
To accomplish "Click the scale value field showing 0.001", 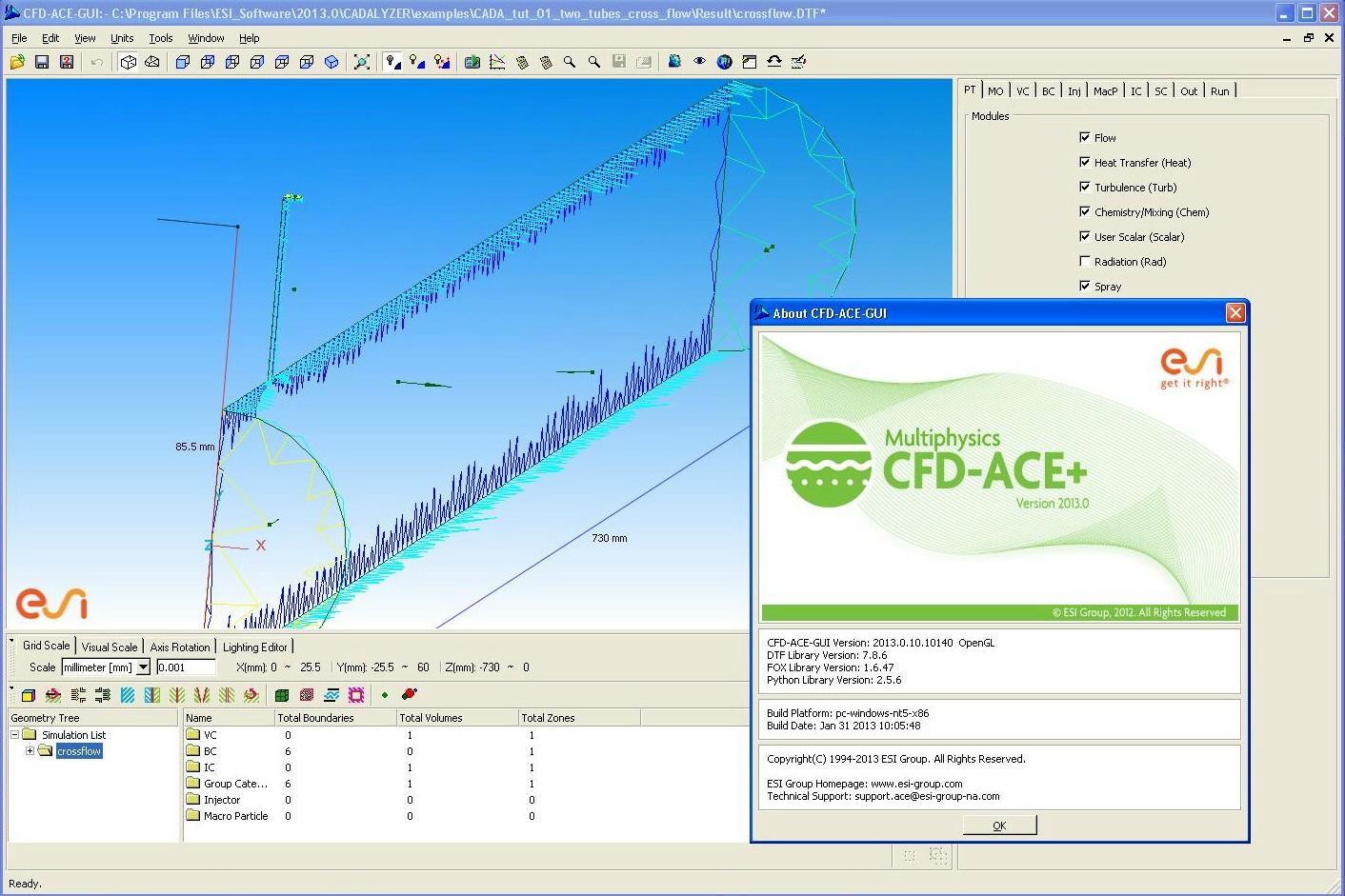I will [186, 667].
